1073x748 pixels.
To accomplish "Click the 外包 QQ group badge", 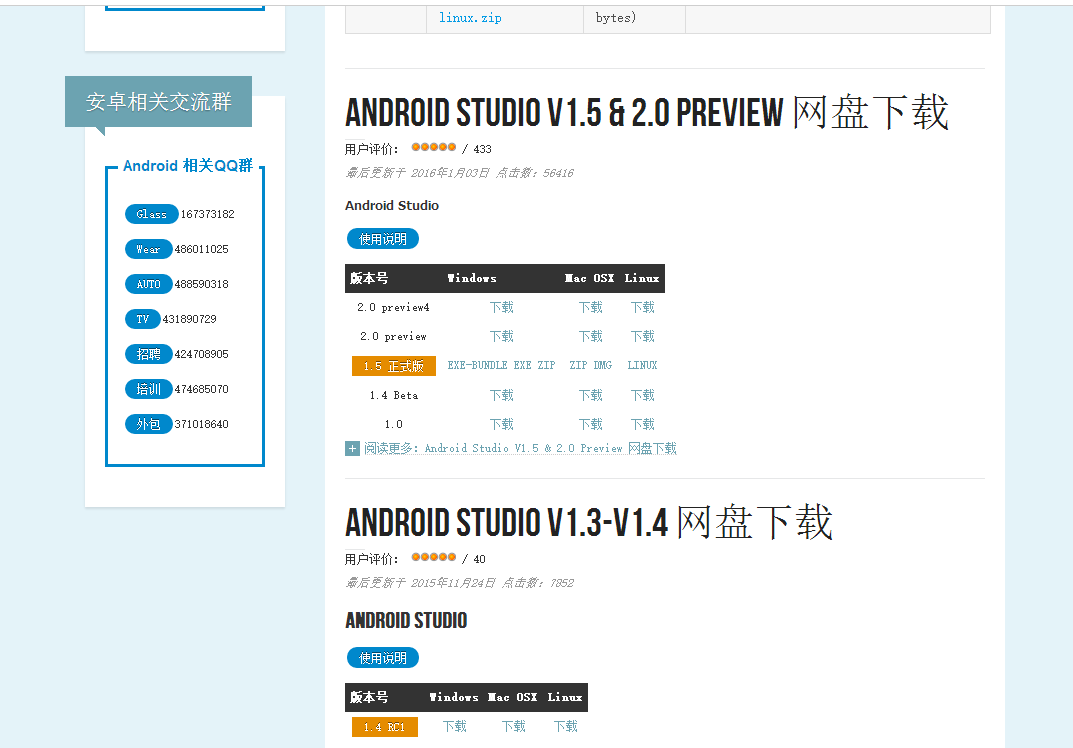I will (148, 424).
